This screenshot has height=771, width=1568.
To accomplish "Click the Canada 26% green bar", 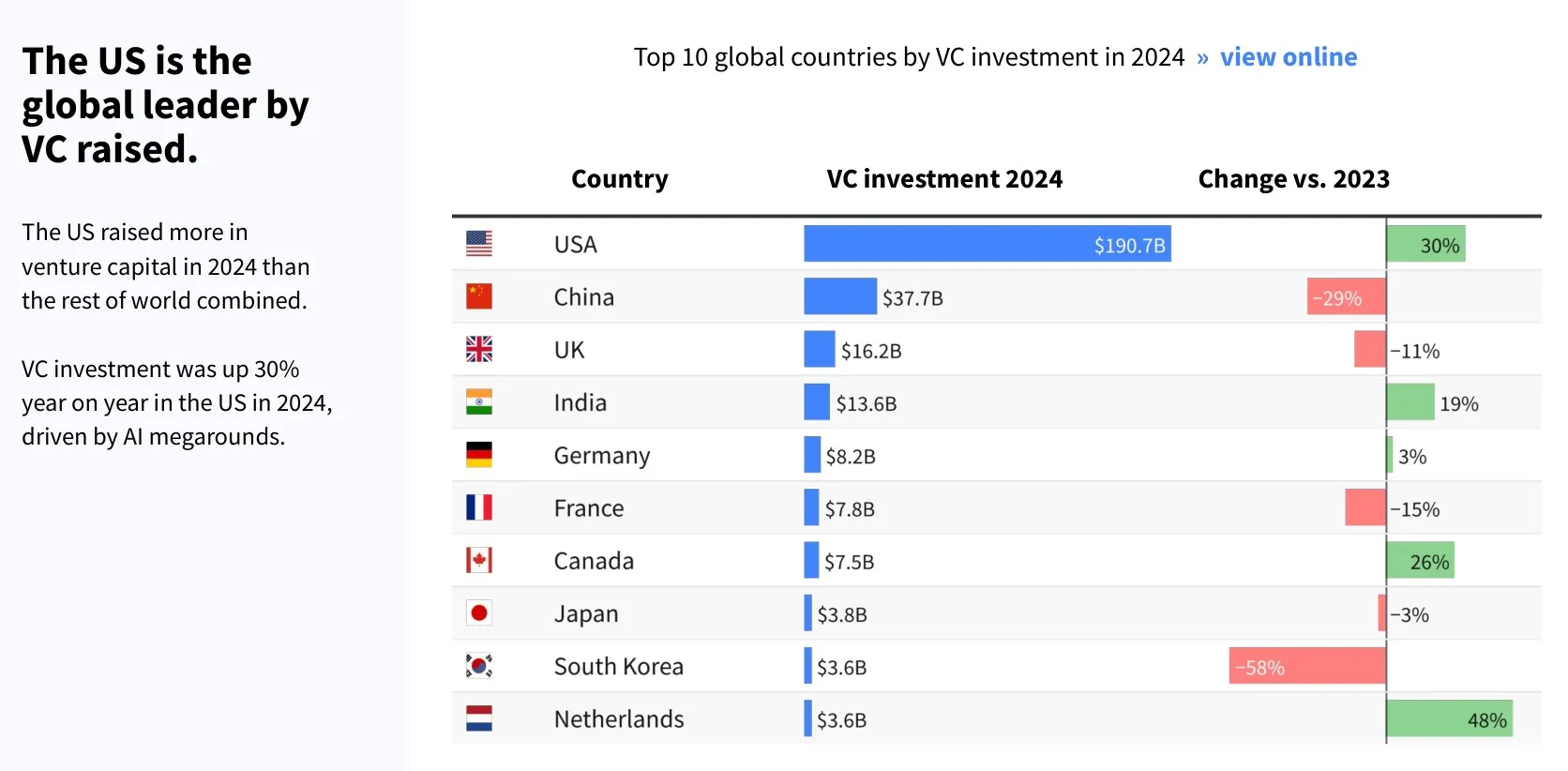I will pyautogui.click(x=1421, y=561).
